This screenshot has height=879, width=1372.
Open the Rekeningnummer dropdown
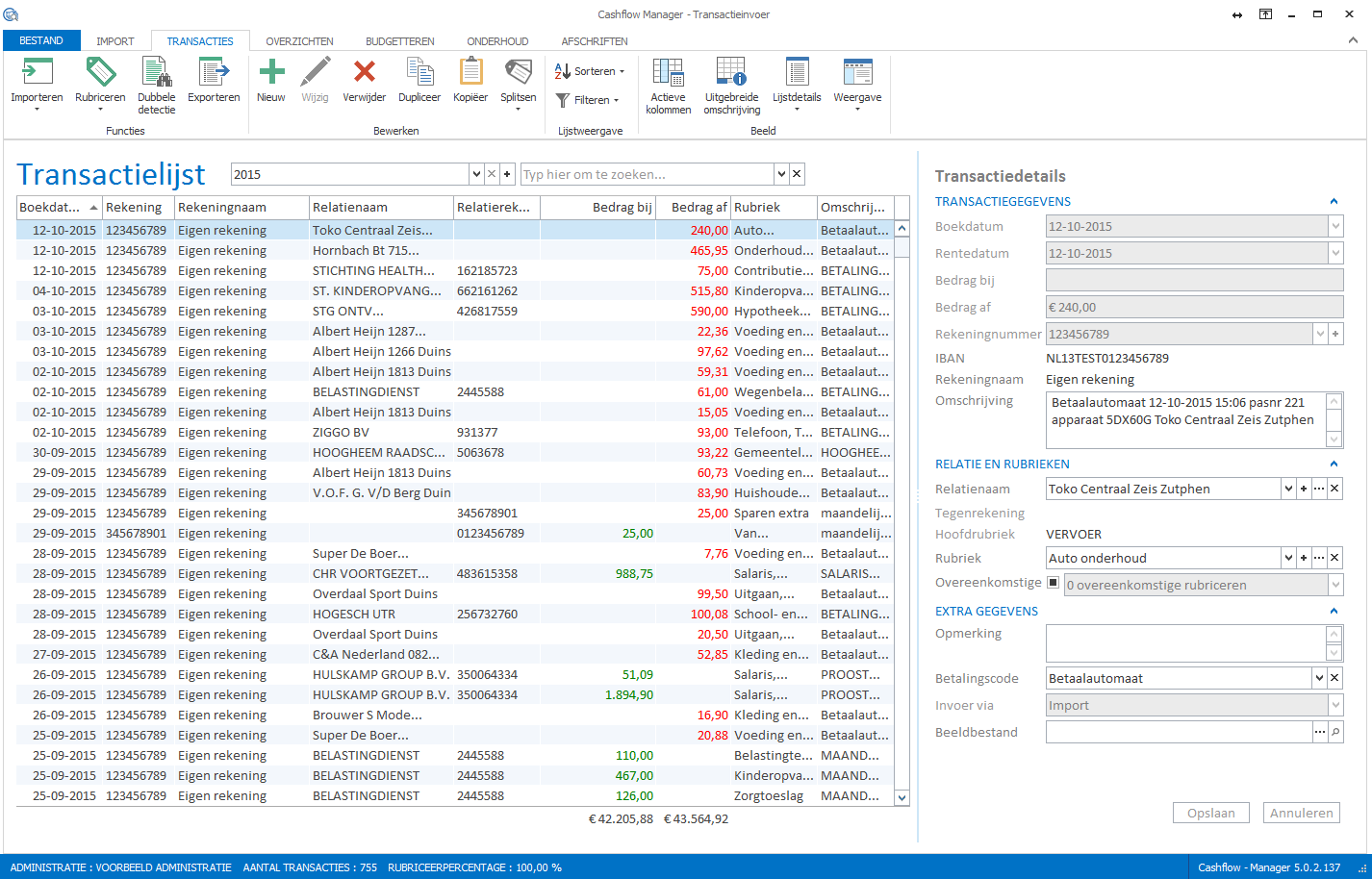pyautogui.click(x=1320, y=334)
